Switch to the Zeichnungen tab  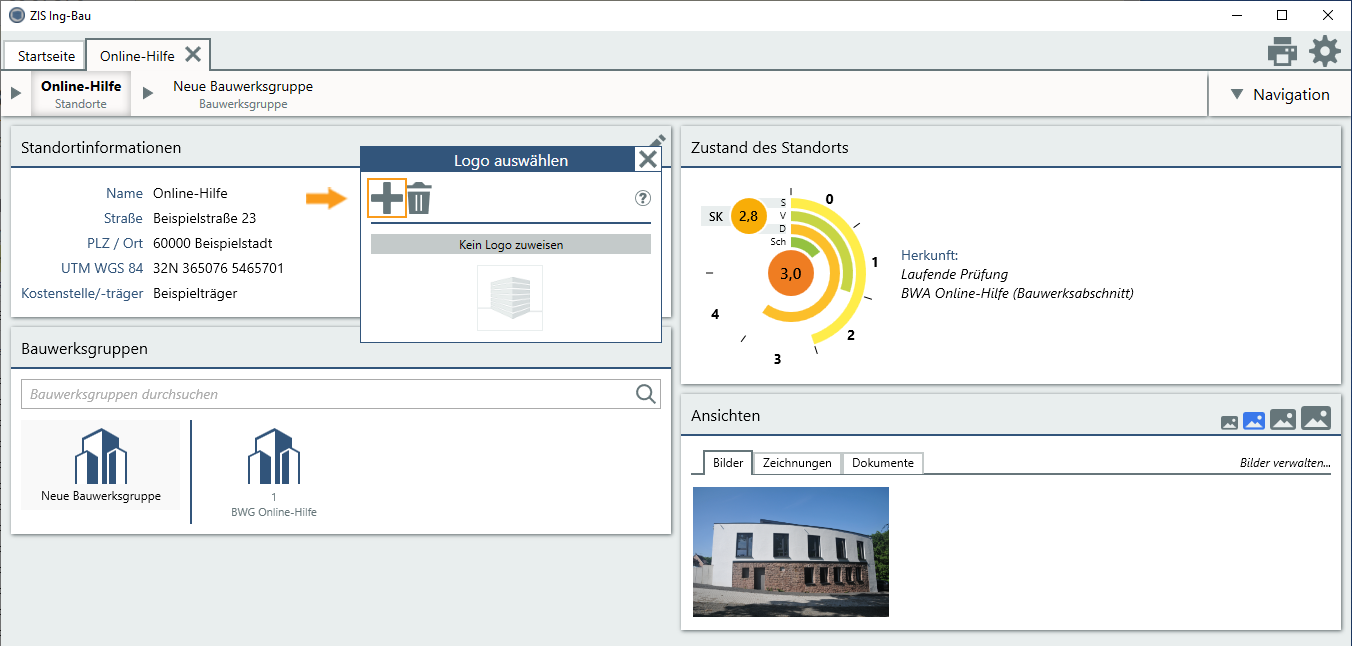pyautogui.click(x=797, y=463)
